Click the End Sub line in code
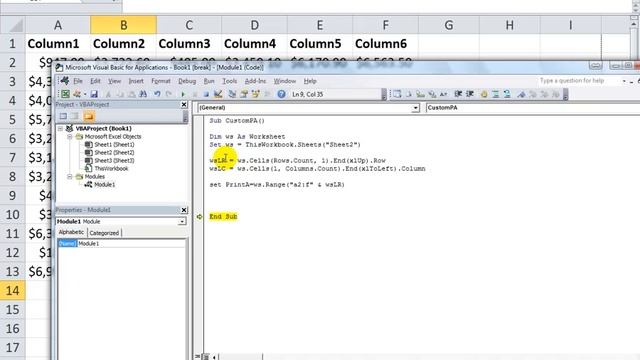 click(x=223, y=217)
